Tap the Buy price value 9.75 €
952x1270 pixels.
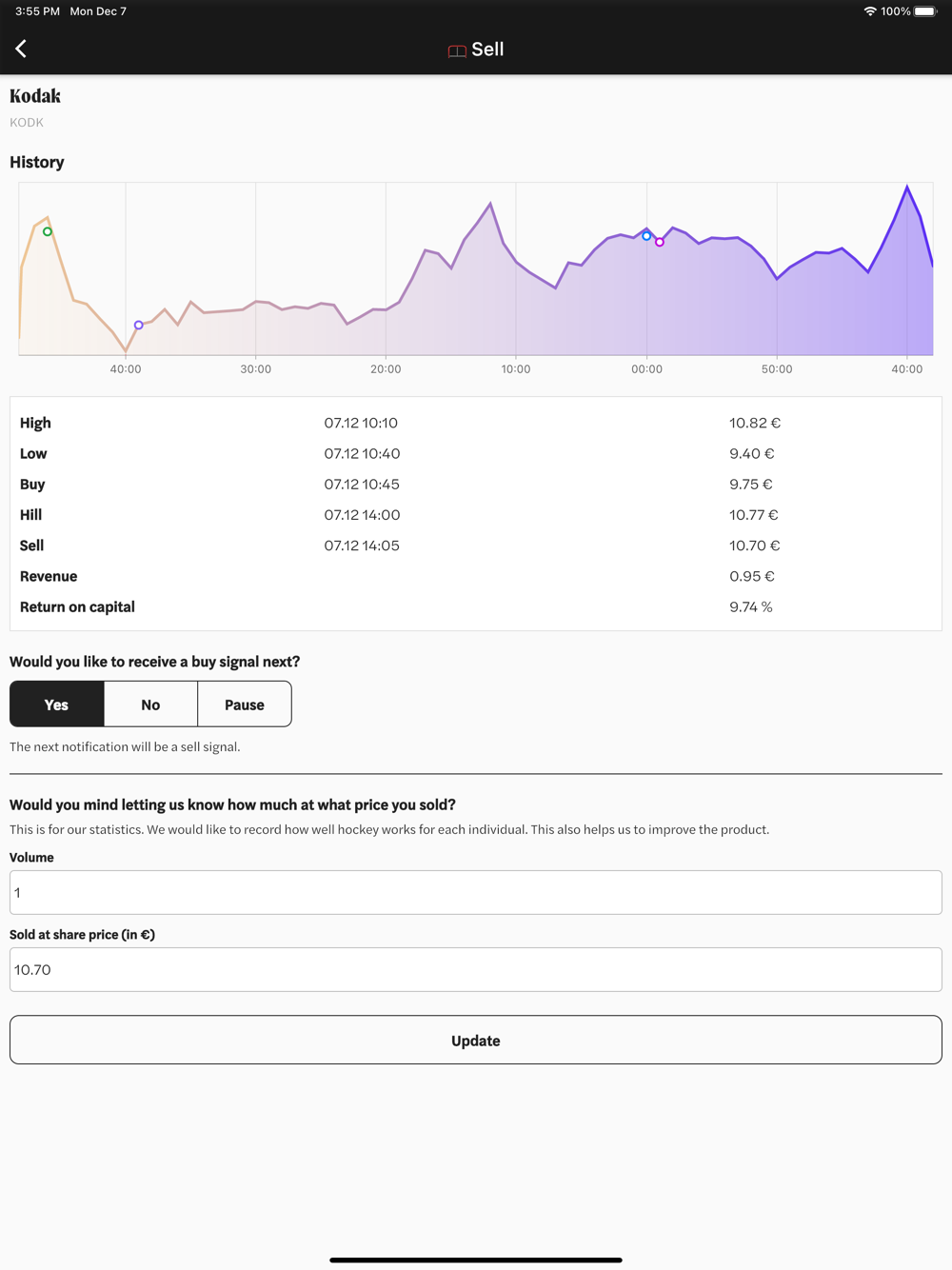(751, 484)
